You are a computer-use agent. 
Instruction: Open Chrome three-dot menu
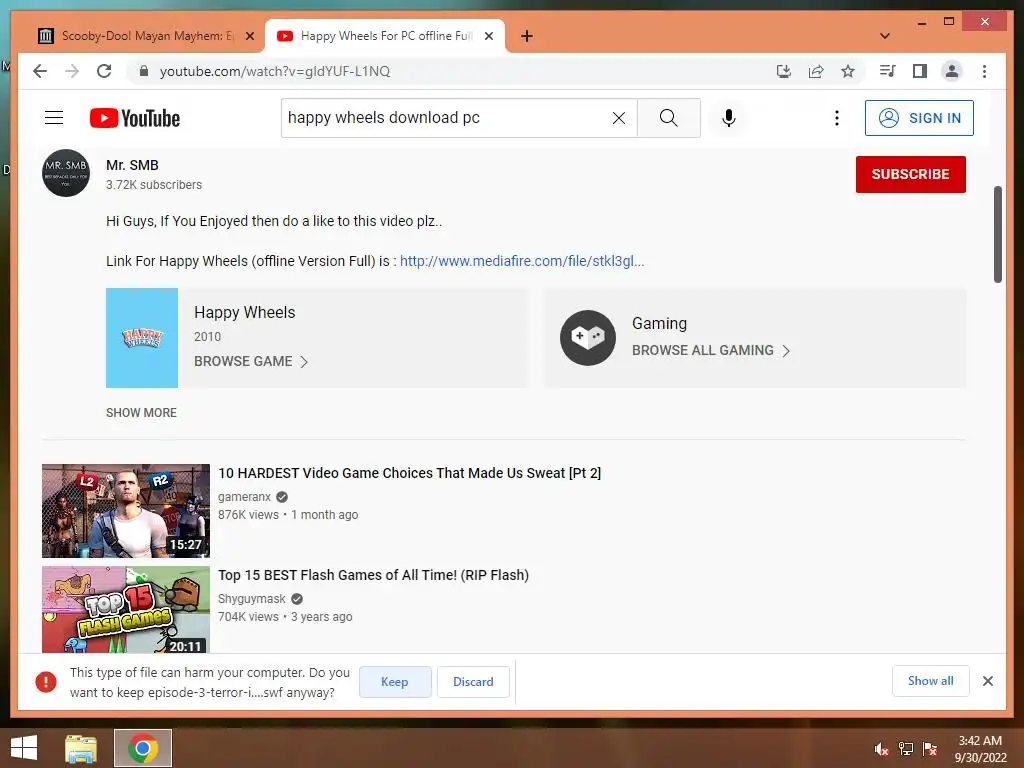coord(984,71)
